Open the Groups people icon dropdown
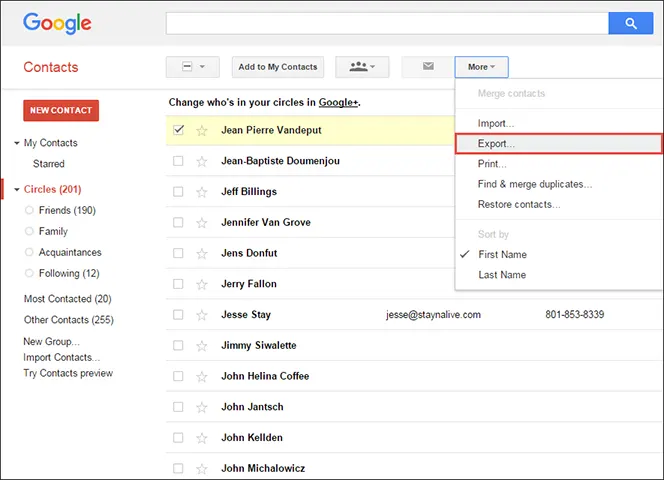 [362, 67]
